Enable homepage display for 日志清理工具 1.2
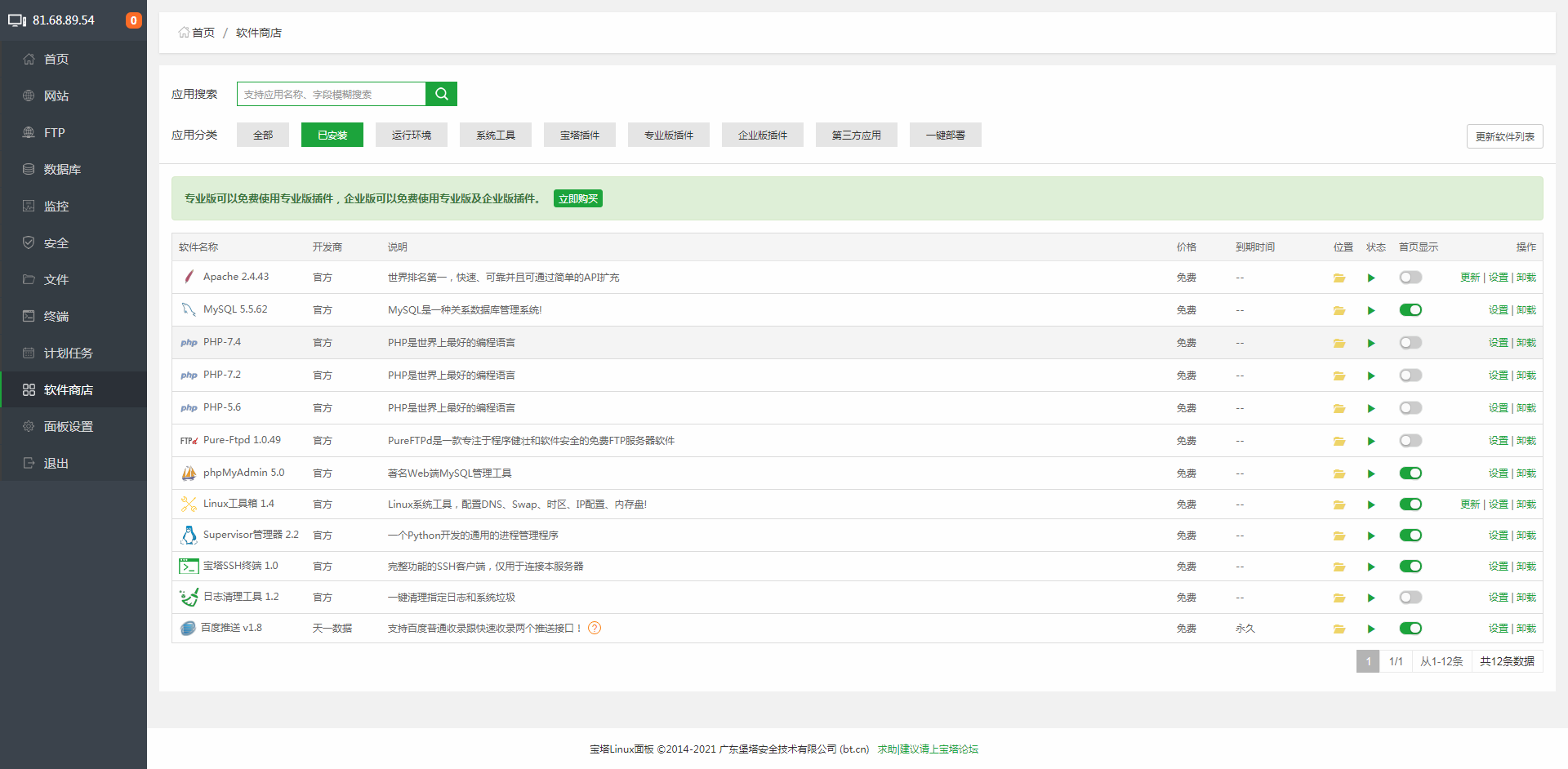This screenshot has width=1568, height=769. tap(1410, 598)
